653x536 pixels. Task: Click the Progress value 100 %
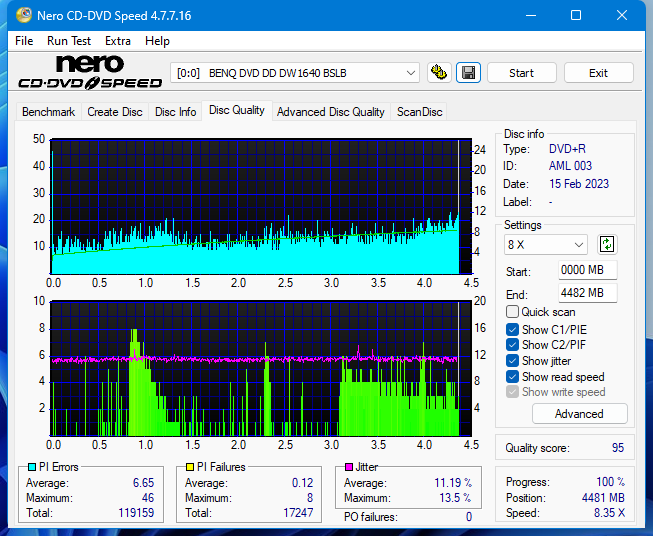point(611,482)
